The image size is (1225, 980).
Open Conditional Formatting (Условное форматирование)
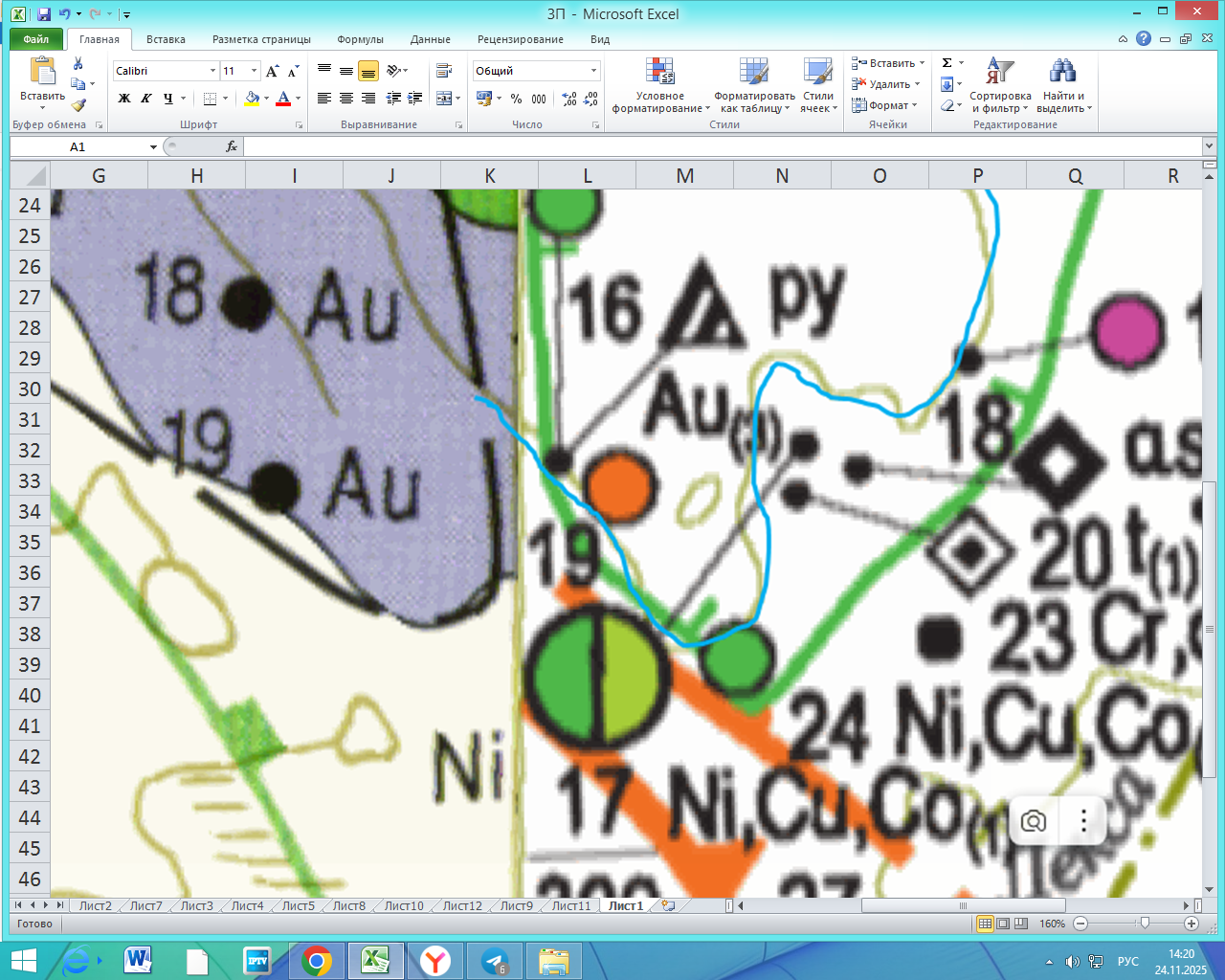coord(660,86)
